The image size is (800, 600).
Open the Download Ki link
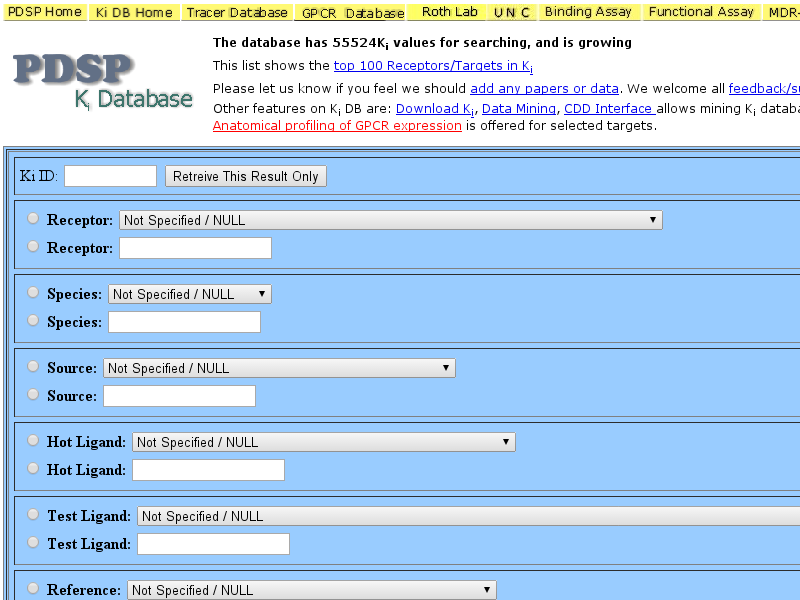point(435,109)
